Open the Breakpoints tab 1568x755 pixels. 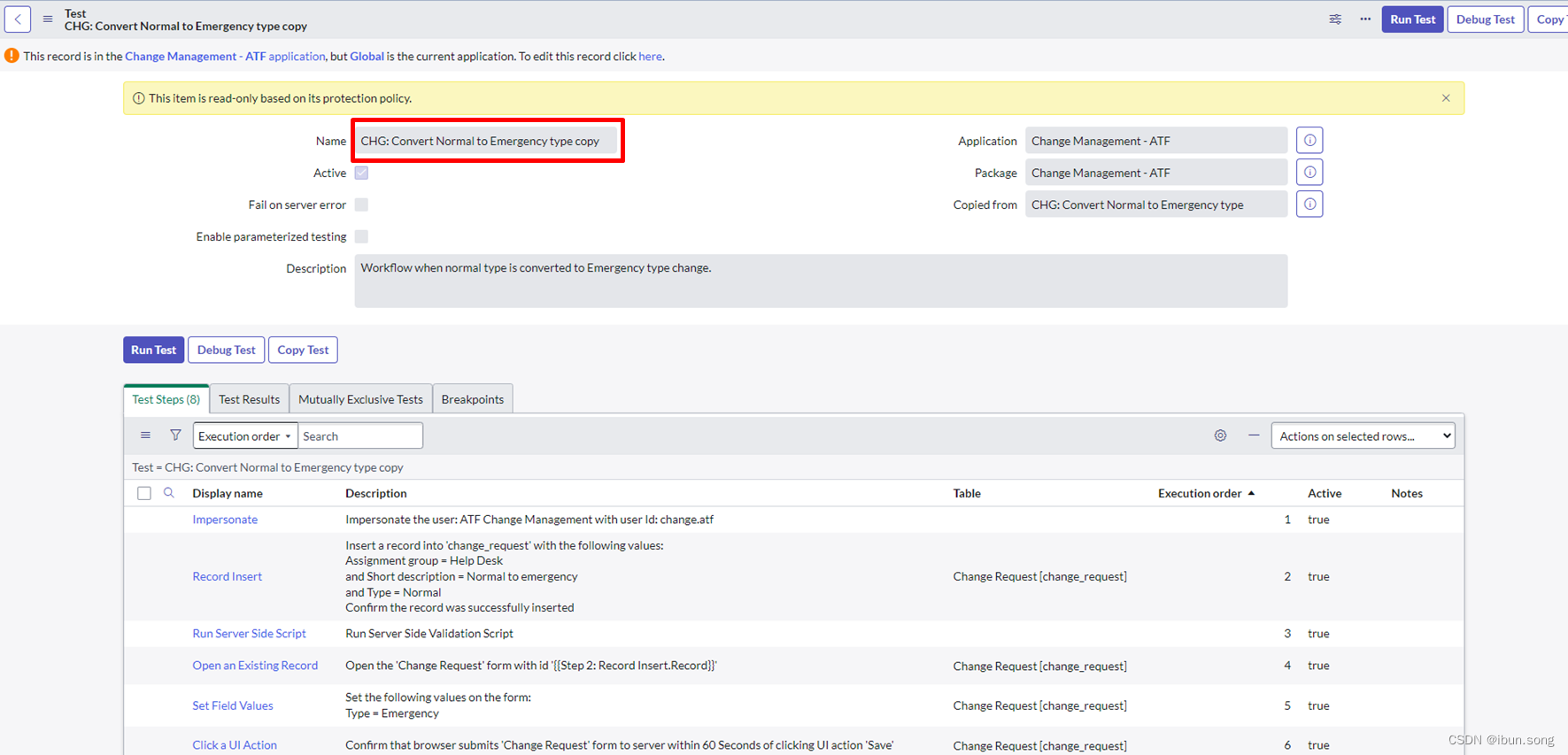(x=473, y=399)
